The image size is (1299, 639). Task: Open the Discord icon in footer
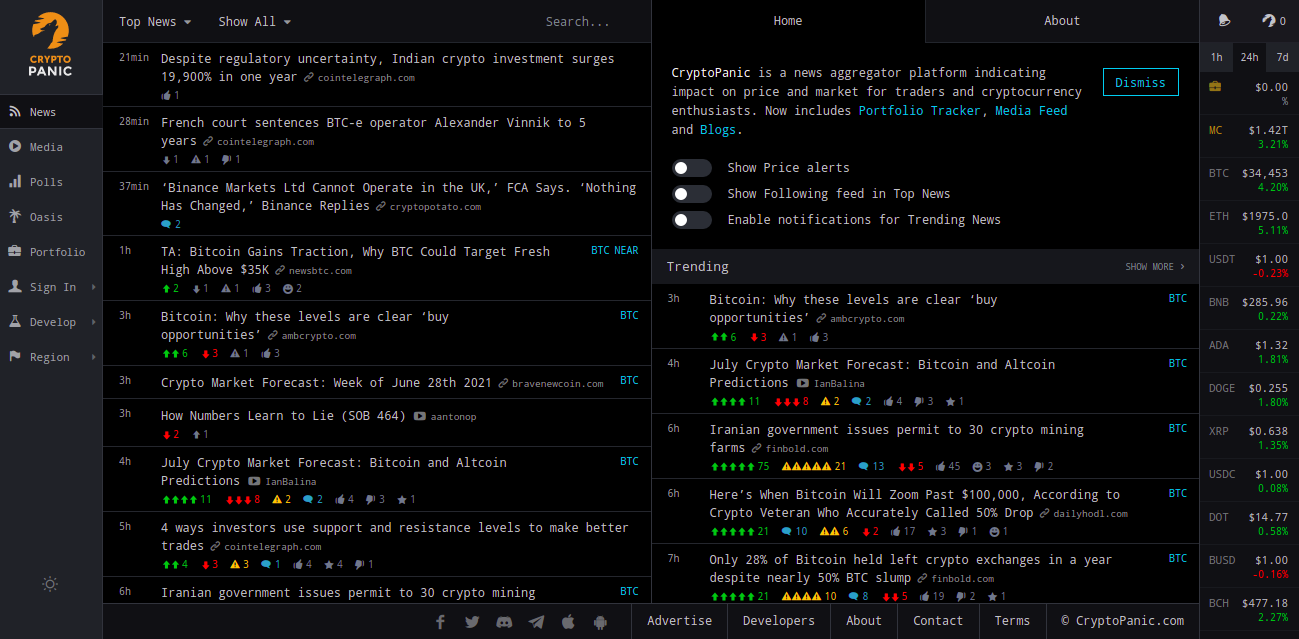[504, 621]
